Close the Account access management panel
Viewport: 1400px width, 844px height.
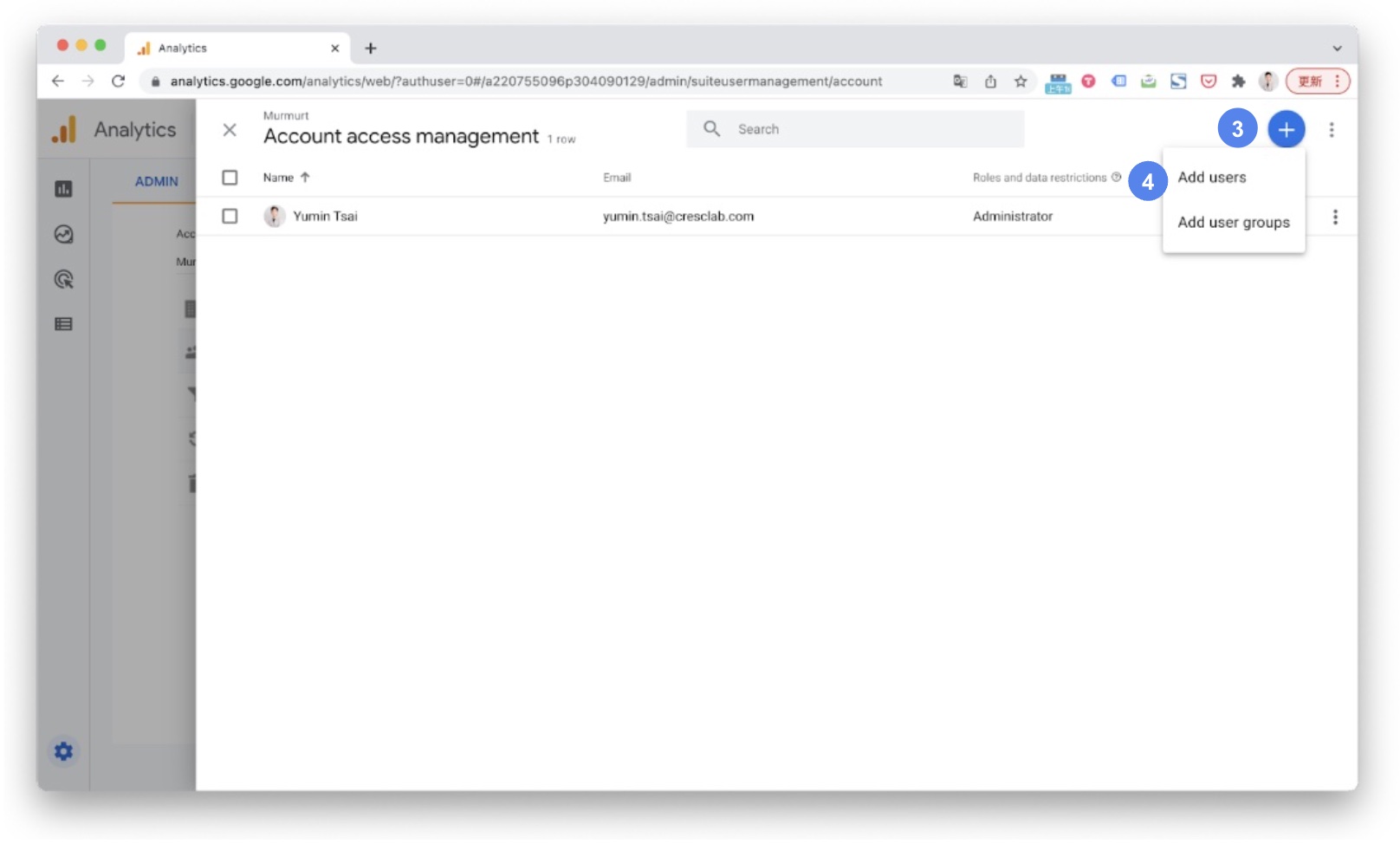230,130
